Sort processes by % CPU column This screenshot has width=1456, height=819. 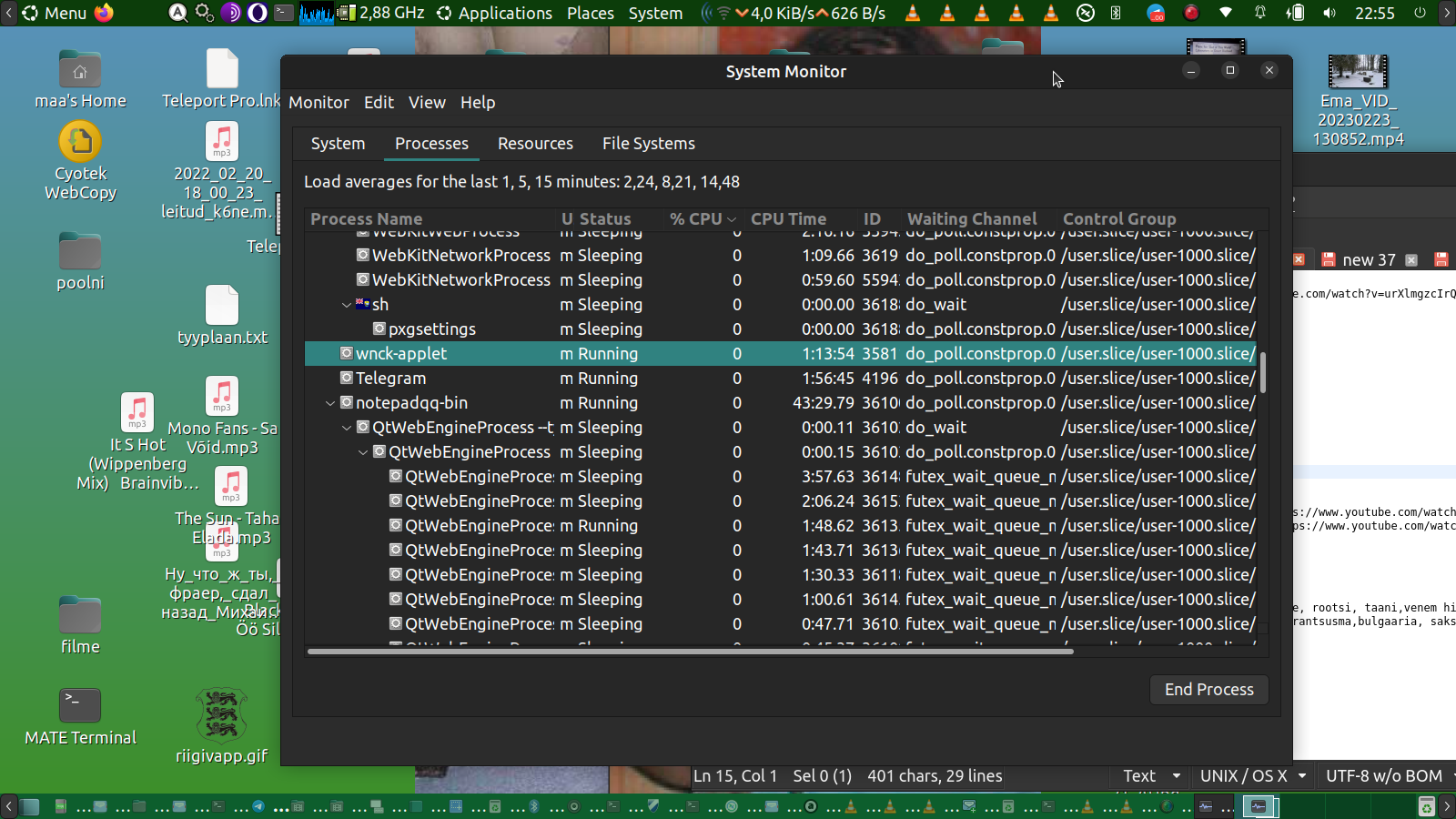(x=697, y=219)
